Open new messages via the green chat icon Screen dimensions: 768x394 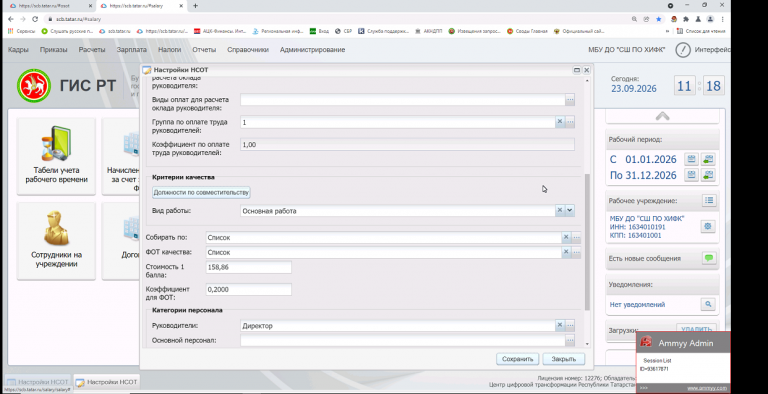coord(709,258)
